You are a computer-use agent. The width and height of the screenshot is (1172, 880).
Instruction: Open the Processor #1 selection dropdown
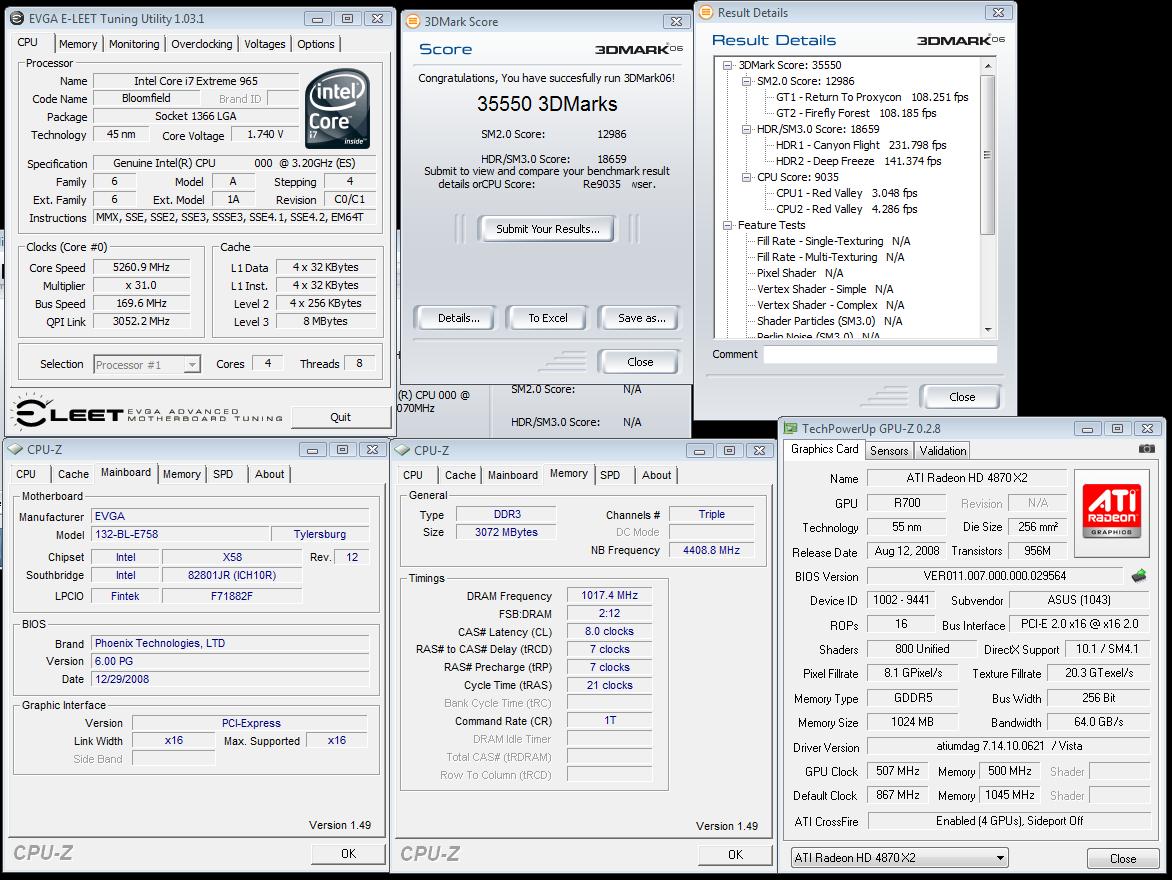tap(192, 364)
